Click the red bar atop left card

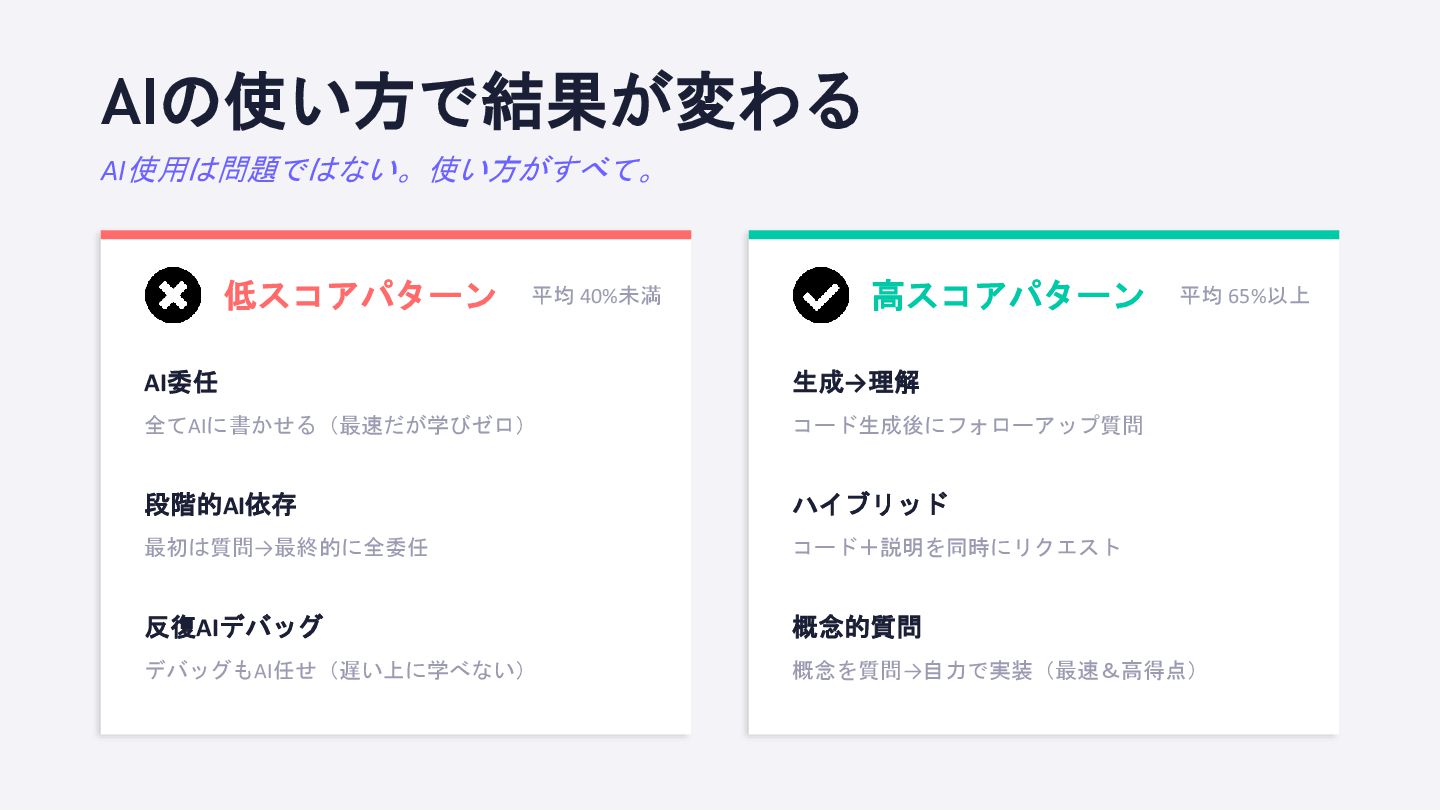pyautogui.click(x=395, y=235)
